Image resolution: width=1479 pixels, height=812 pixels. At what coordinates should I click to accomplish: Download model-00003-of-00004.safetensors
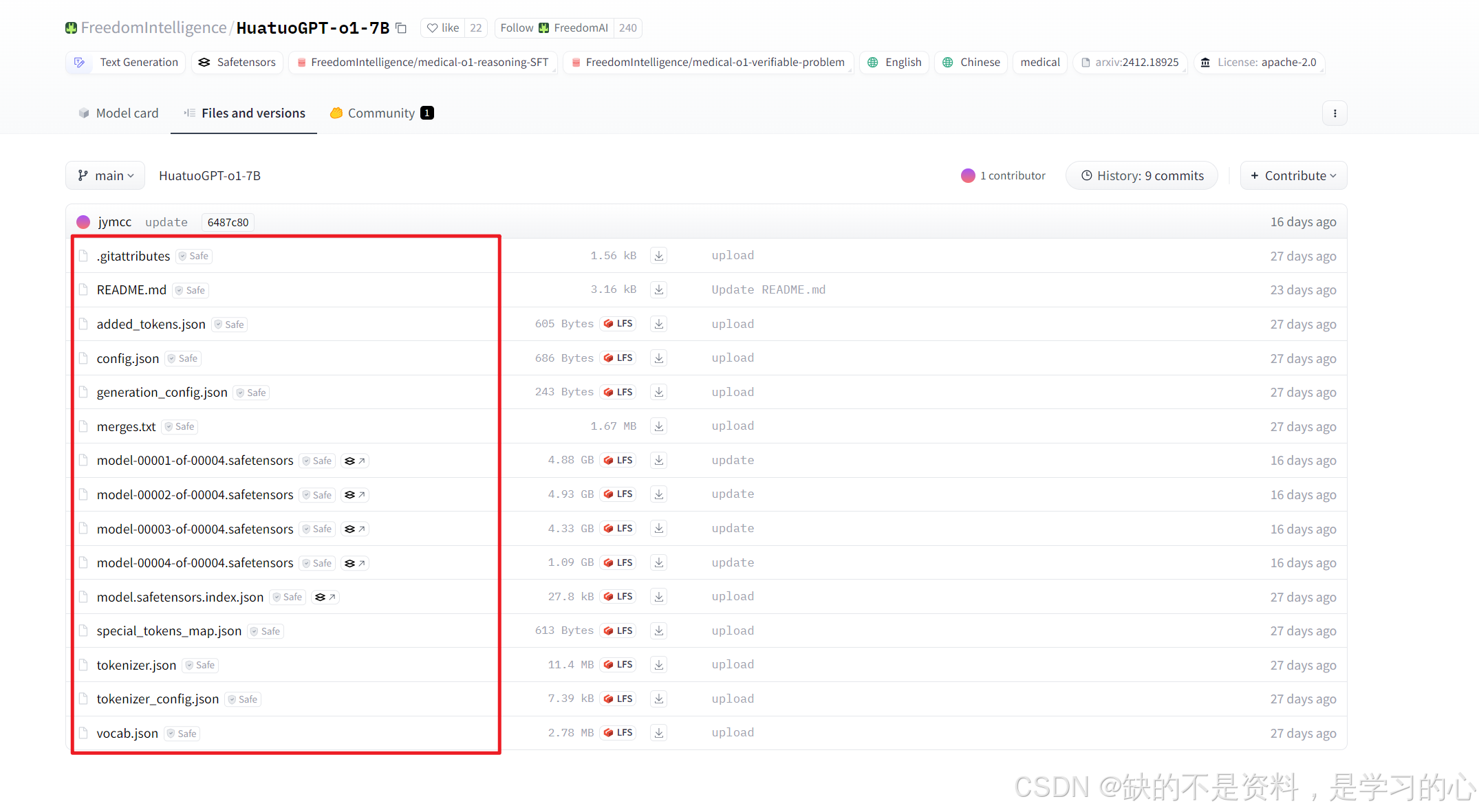click(659, 529)
